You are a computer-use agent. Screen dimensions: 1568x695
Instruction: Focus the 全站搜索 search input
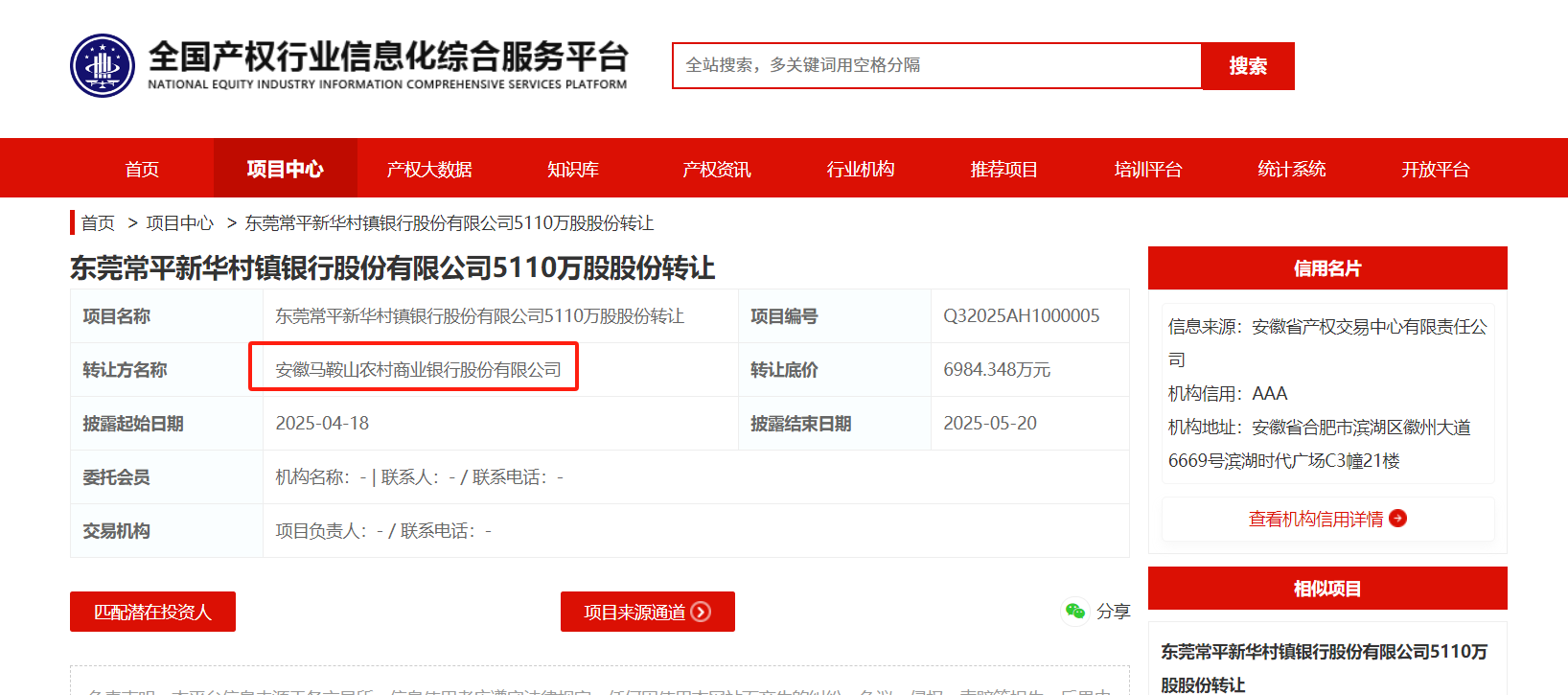click(x=937, y=65)
